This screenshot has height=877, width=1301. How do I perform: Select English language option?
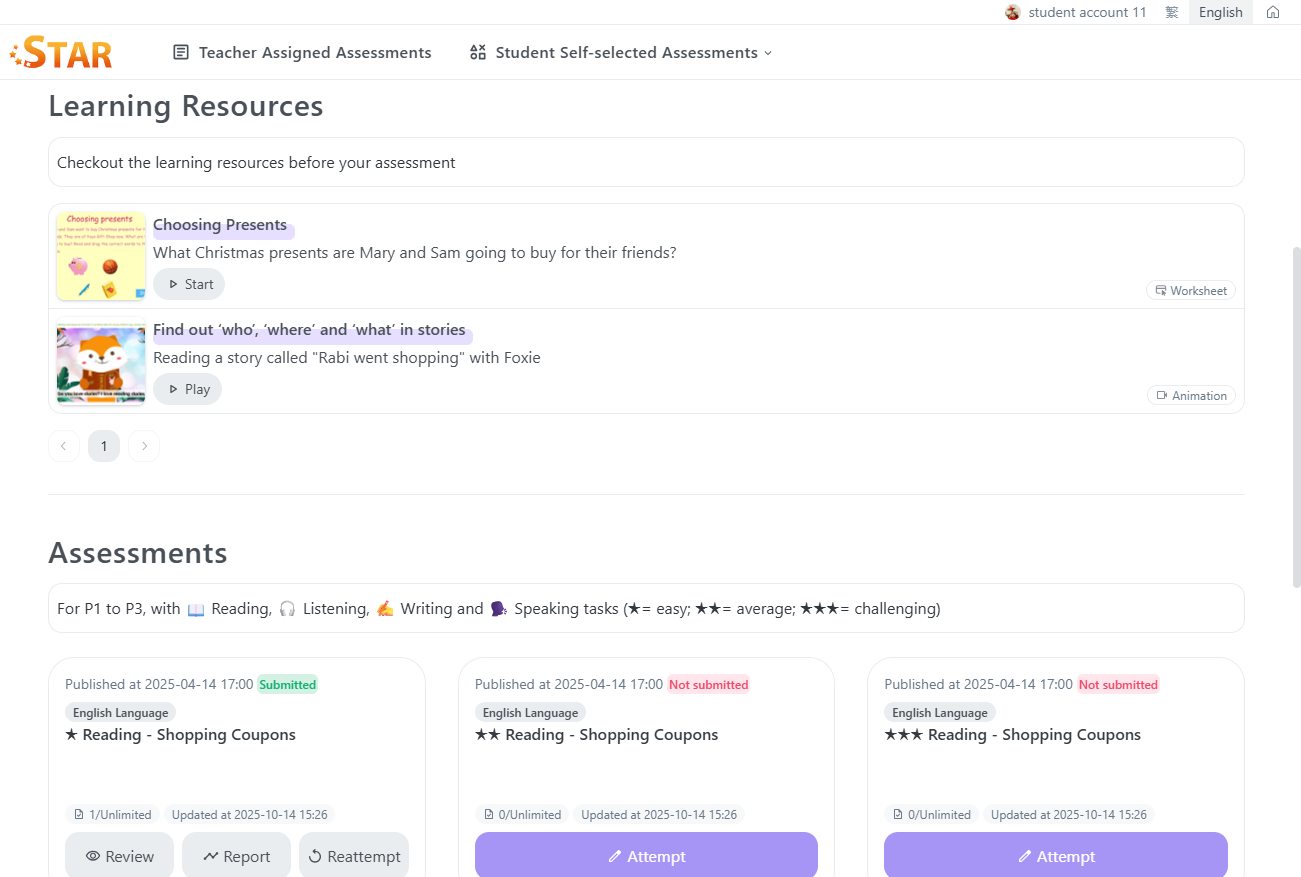tap(1220, 12)
